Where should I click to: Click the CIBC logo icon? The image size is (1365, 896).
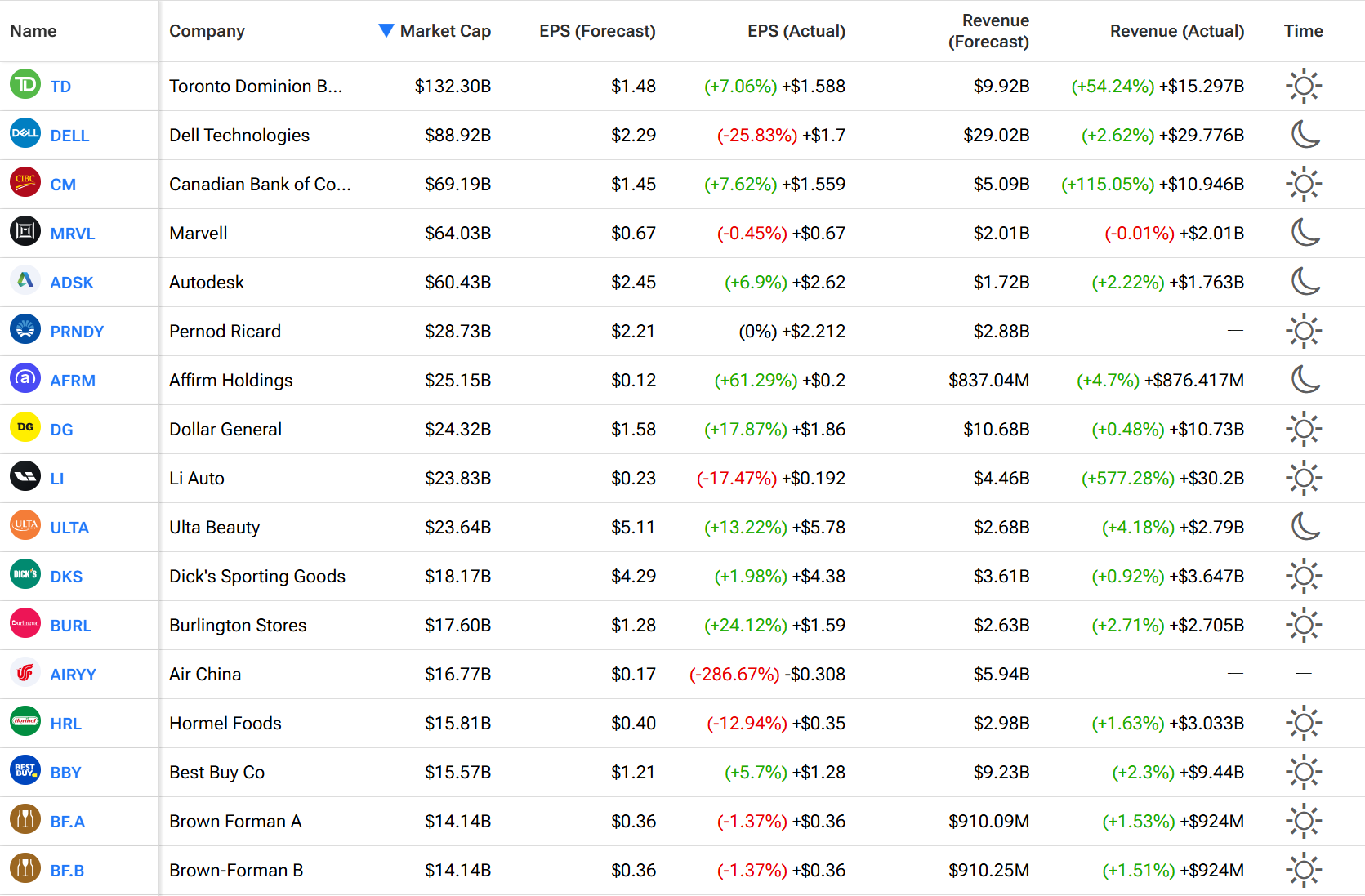coord(25,182)
